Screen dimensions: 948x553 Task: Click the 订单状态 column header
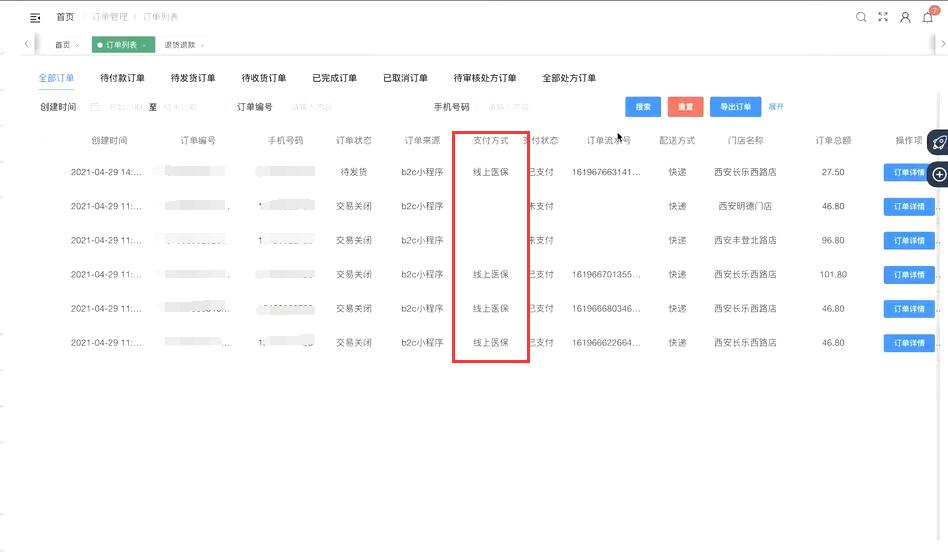coord(354,141)
